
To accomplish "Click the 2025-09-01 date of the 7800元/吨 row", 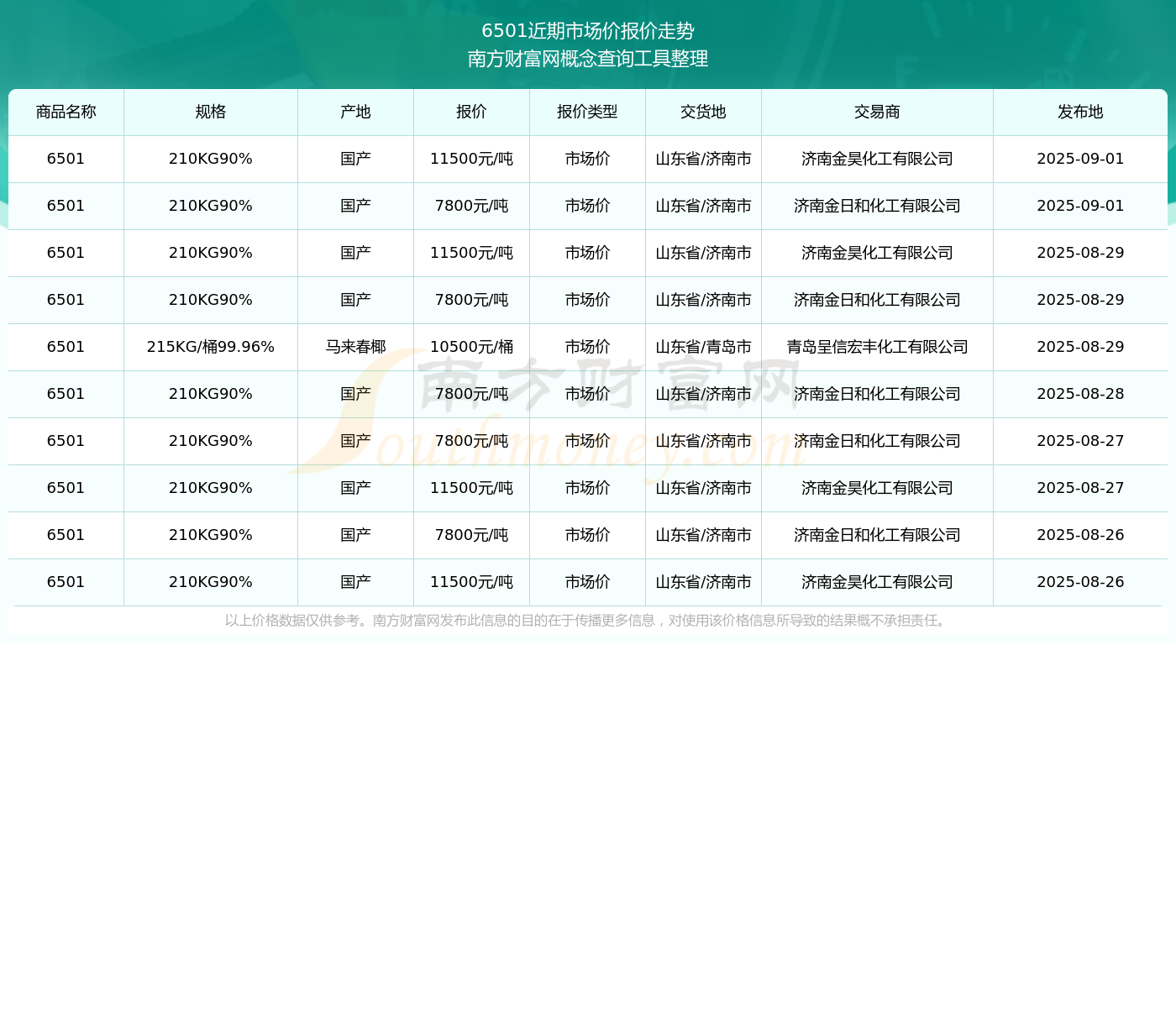I will click(1081, 206).
